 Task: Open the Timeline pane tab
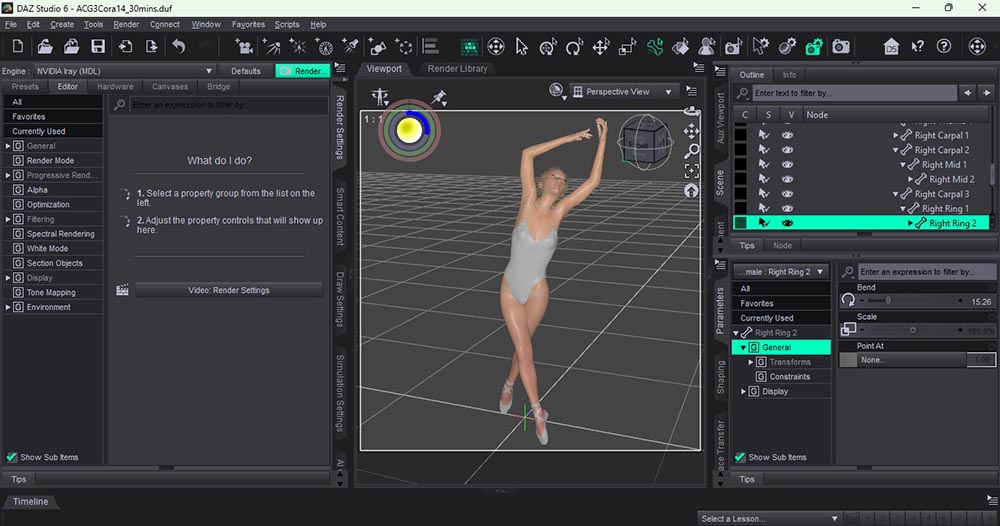31,502
